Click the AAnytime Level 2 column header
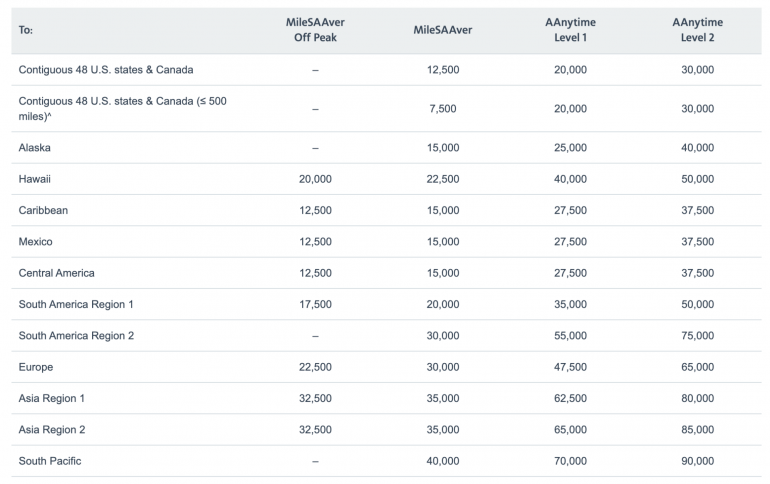Screen dimensions: 770x484 pyautogui.click(x=698, y=30)
